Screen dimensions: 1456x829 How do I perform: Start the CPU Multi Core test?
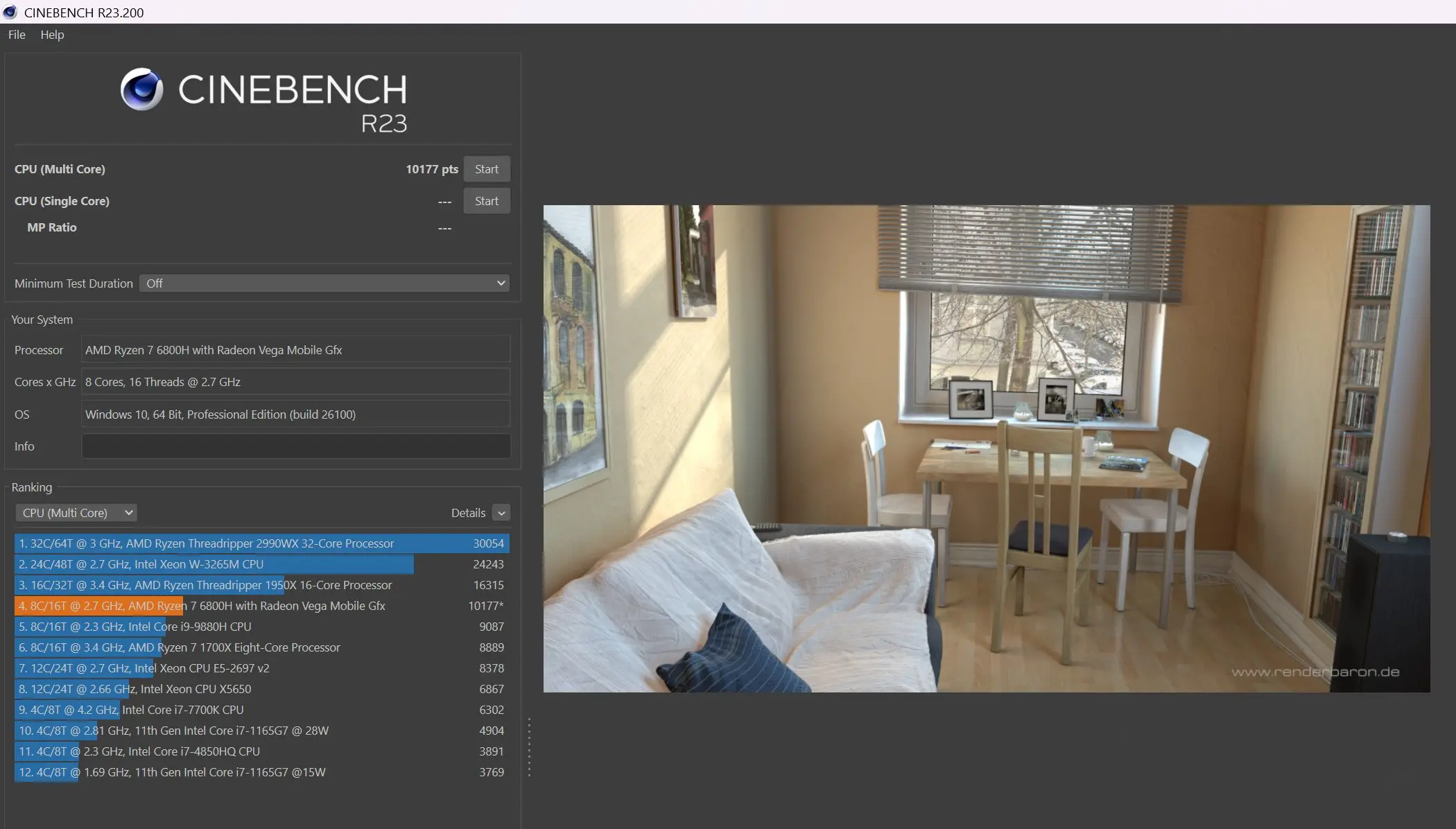(486, 169)
